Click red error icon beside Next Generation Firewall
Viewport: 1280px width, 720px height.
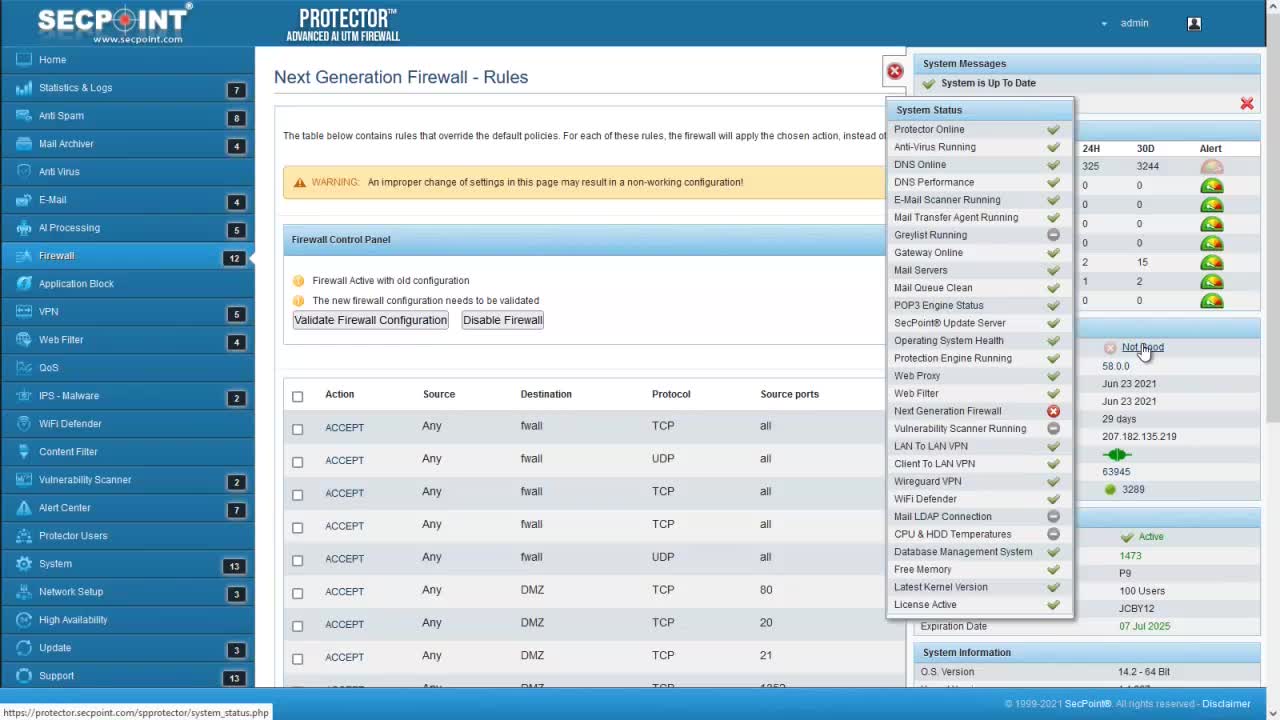coord(1053,411)
